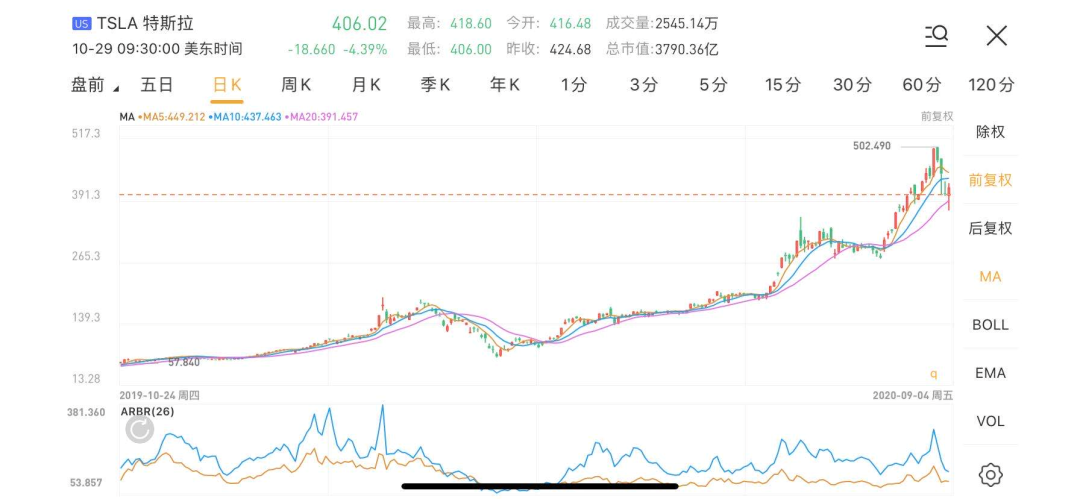Screen dimensions: 1080x499
Task: Tap the current price 406.02
Action: tap(360, 23)
